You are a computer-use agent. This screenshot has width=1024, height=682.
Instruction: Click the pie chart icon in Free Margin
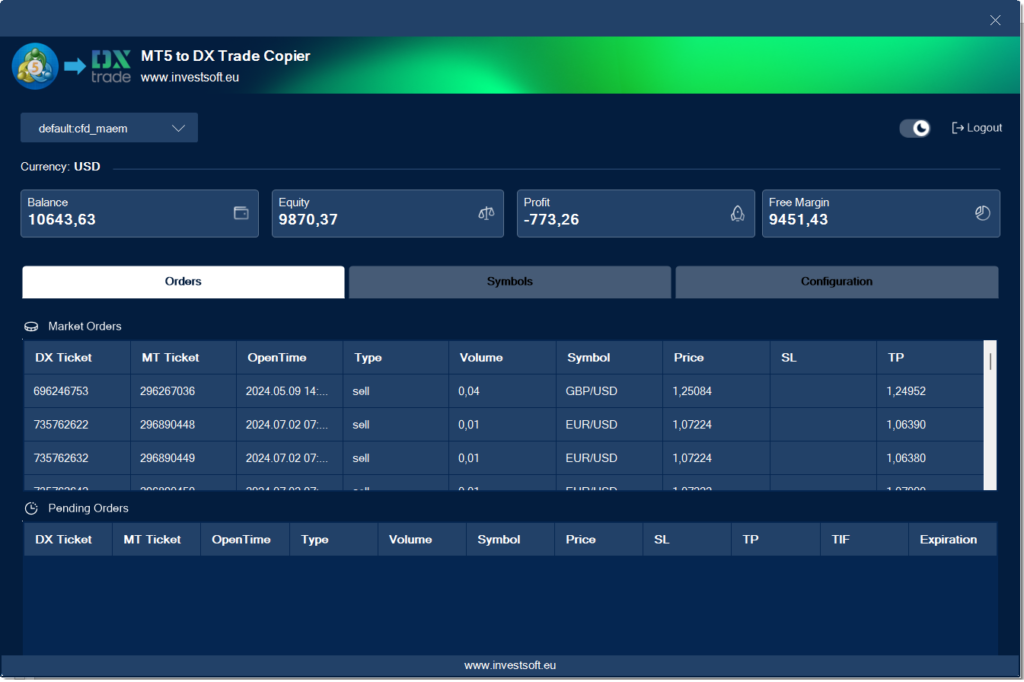tap(982, 213)
